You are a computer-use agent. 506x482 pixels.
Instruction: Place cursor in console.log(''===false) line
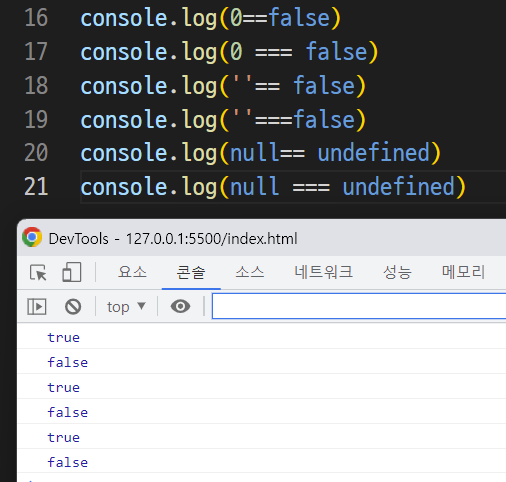[223, 120]
